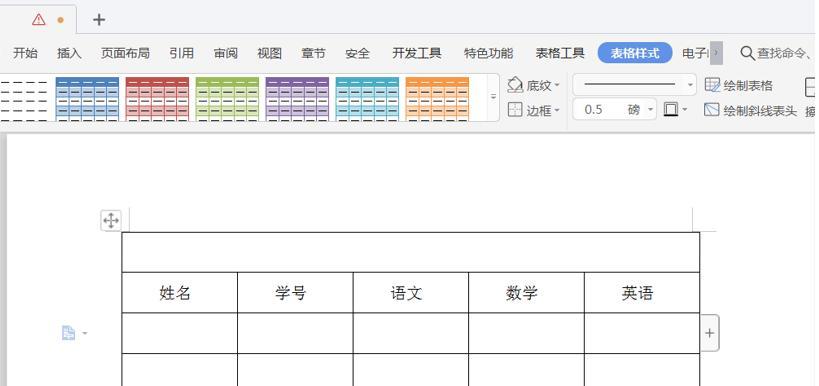Open the 开发工具 tab
The image size is (819, 386).
point(417,53)
